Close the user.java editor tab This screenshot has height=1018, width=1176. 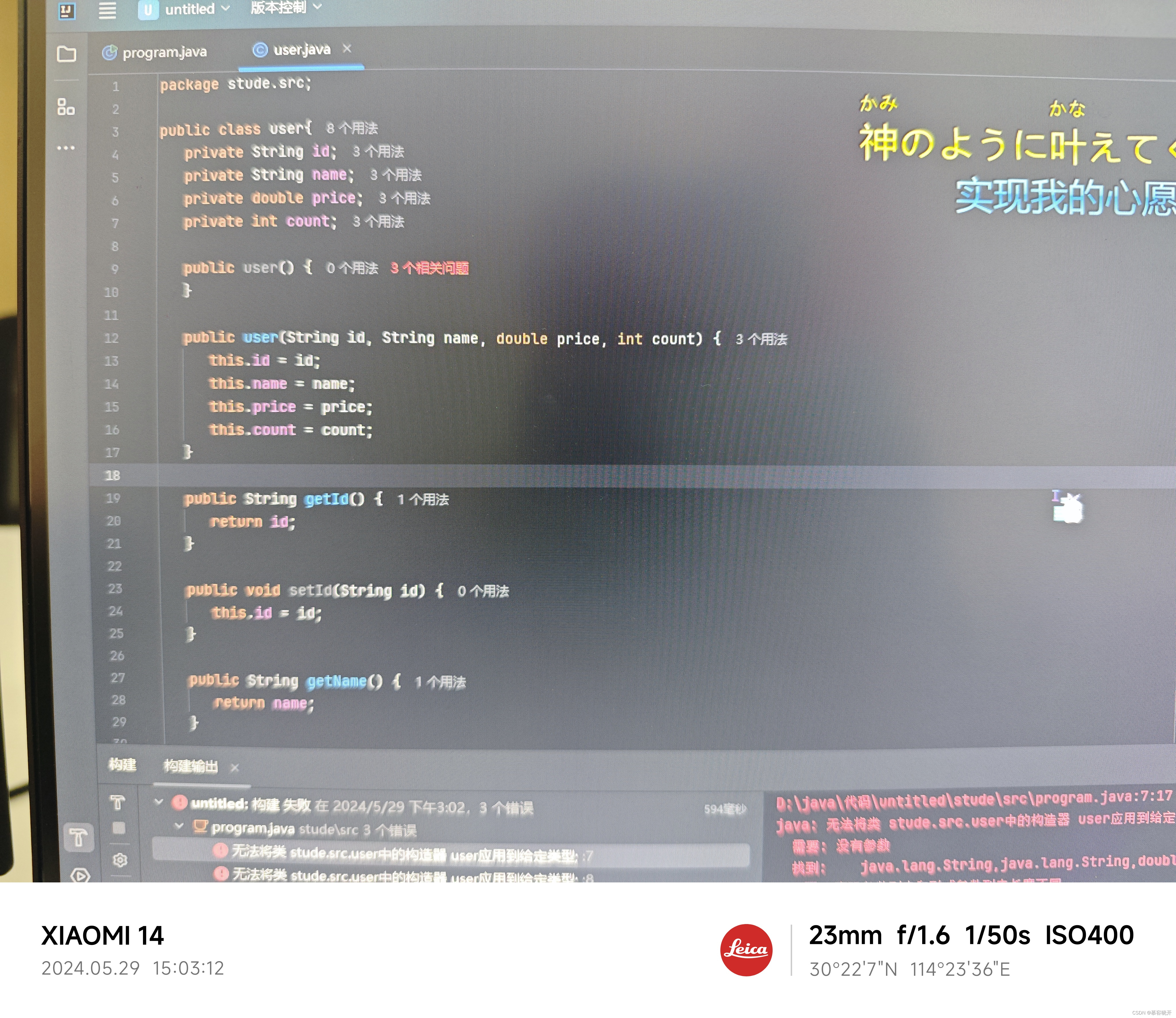tap(347, 49)
